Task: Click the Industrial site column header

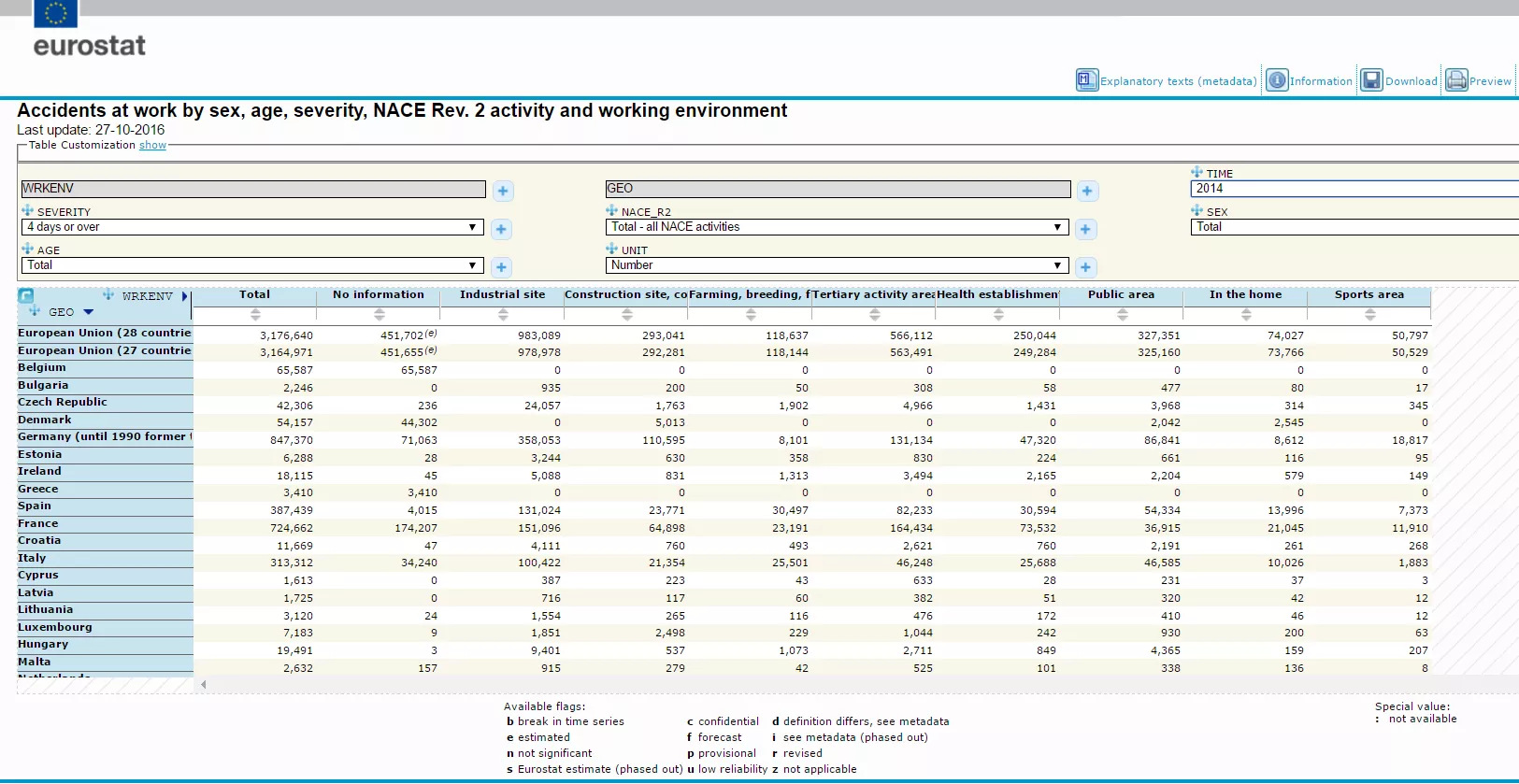Action: (x=502, y=294)
